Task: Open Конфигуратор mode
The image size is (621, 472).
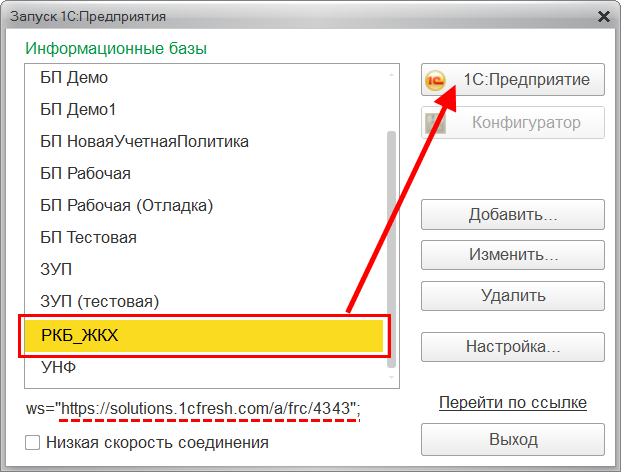Action: click(x=513, y=122)
